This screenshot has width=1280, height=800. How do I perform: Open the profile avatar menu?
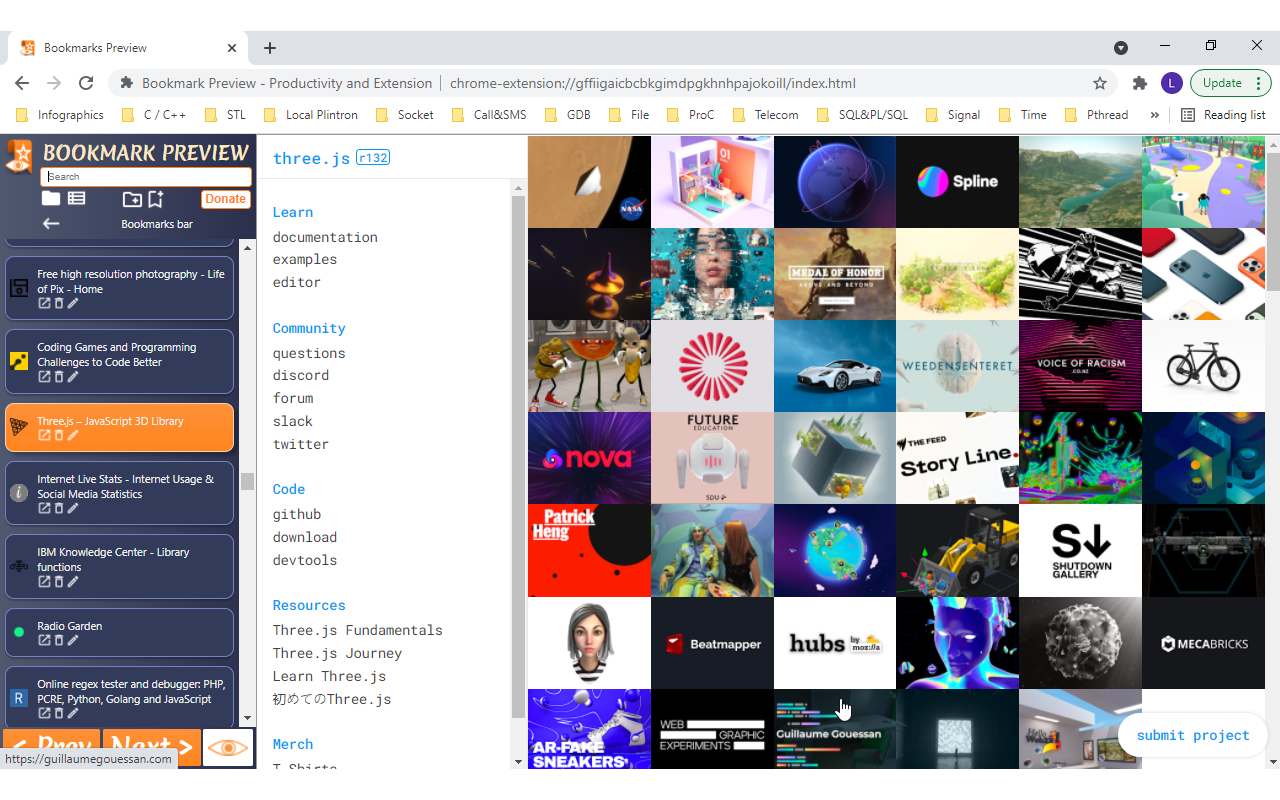[x=1171, y=83]
